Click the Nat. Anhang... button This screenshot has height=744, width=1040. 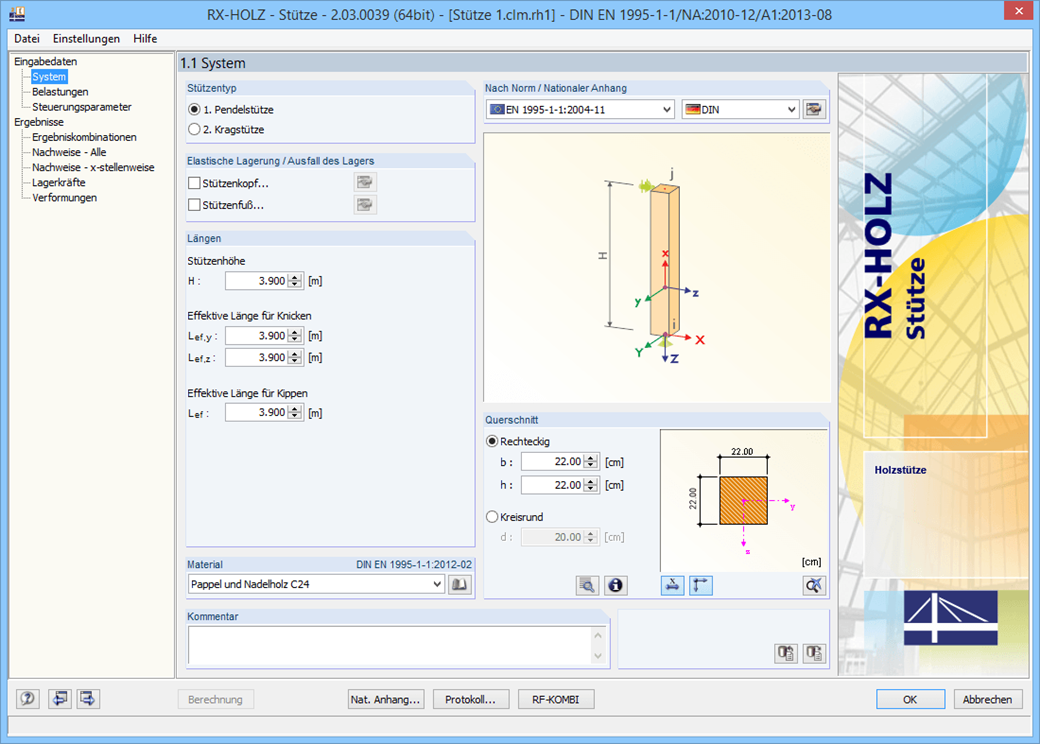386,700
